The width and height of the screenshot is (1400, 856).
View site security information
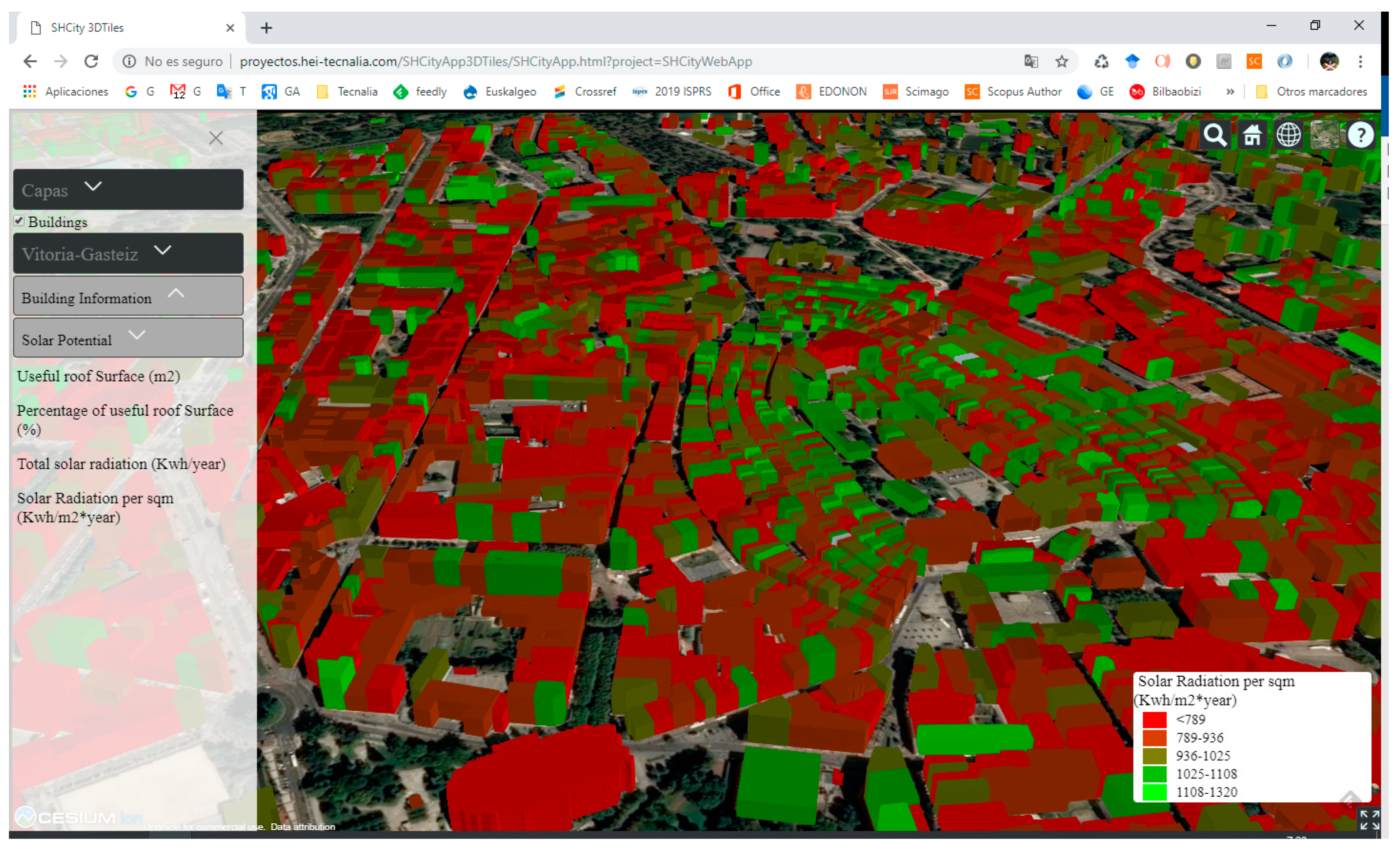[129, 62]
